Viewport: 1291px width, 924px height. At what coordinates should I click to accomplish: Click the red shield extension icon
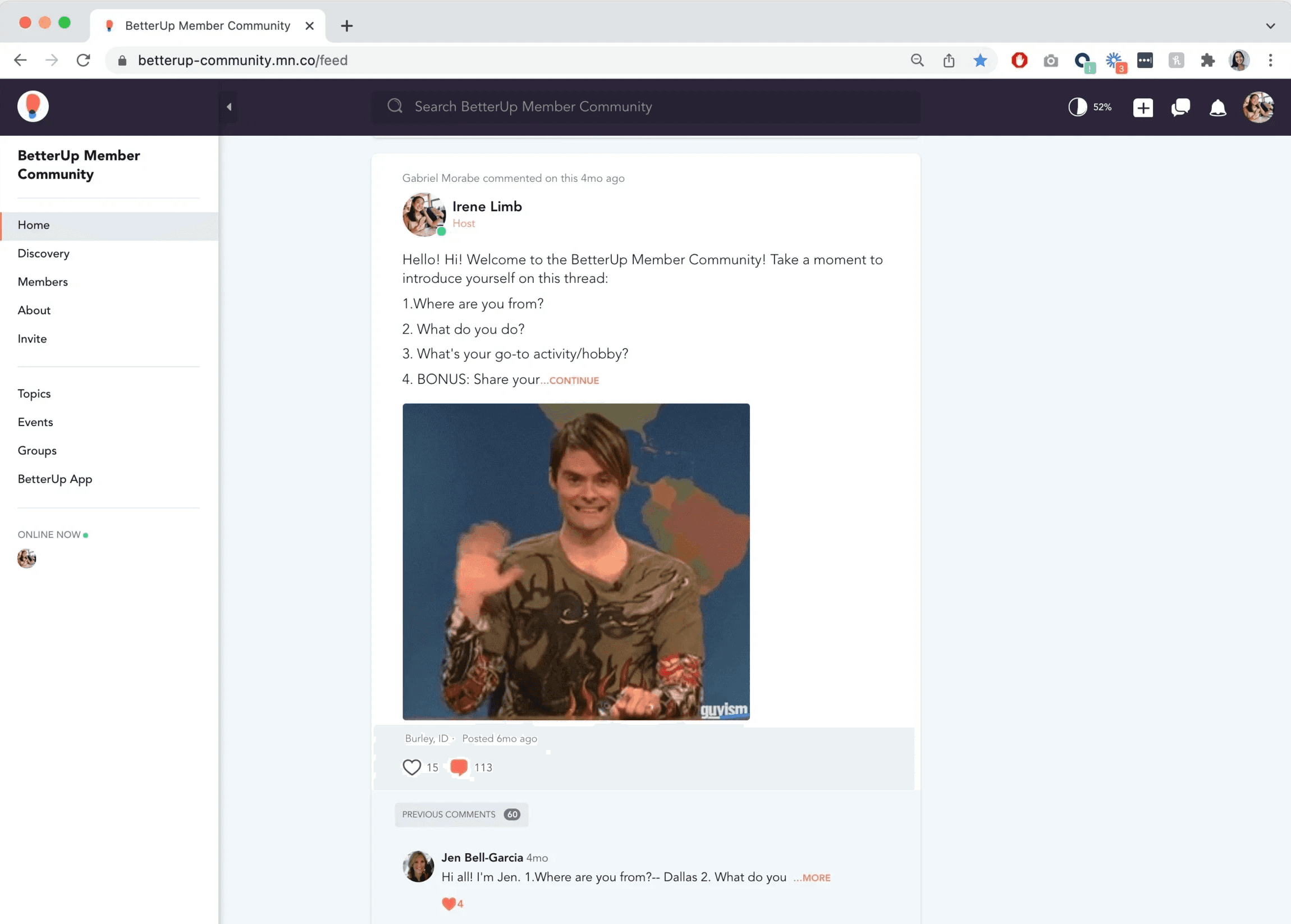click(x=1019, y=60)
